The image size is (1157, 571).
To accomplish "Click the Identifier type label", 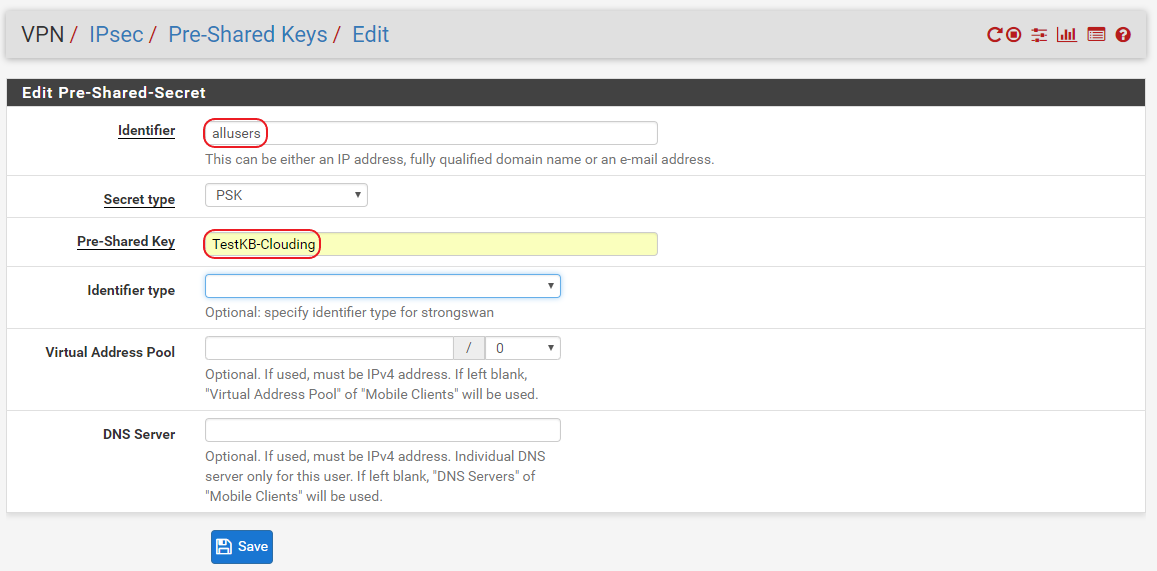I will pos(131,290).
